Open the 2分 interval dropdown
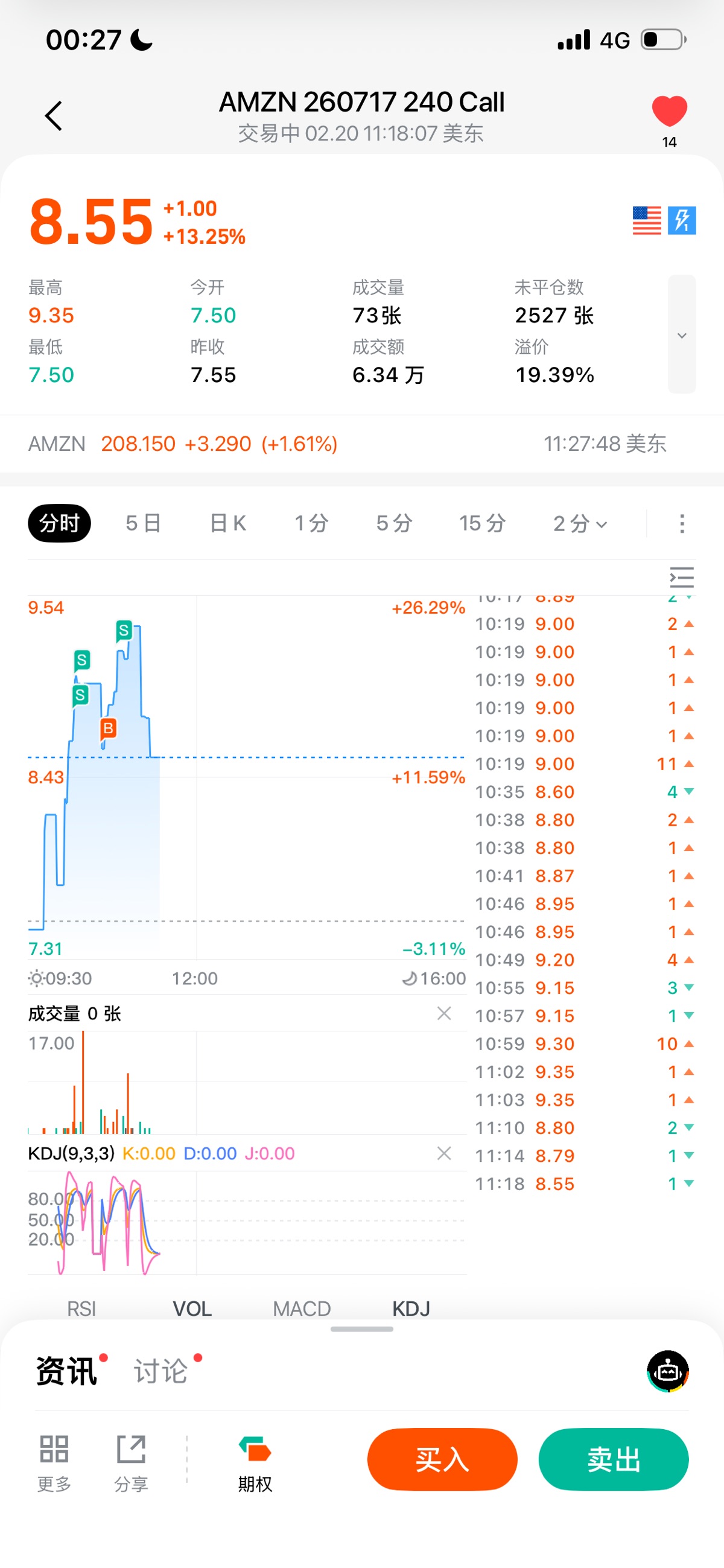724x1568 pixels. (580, 523)
